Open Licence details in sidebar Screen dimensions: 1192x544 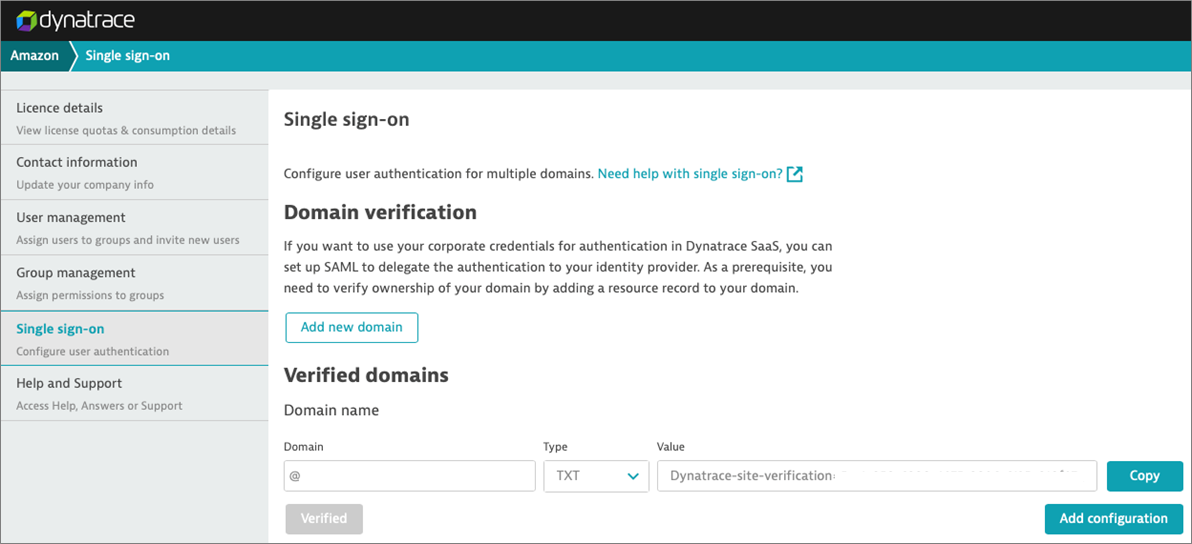click(x=135, y=118)
